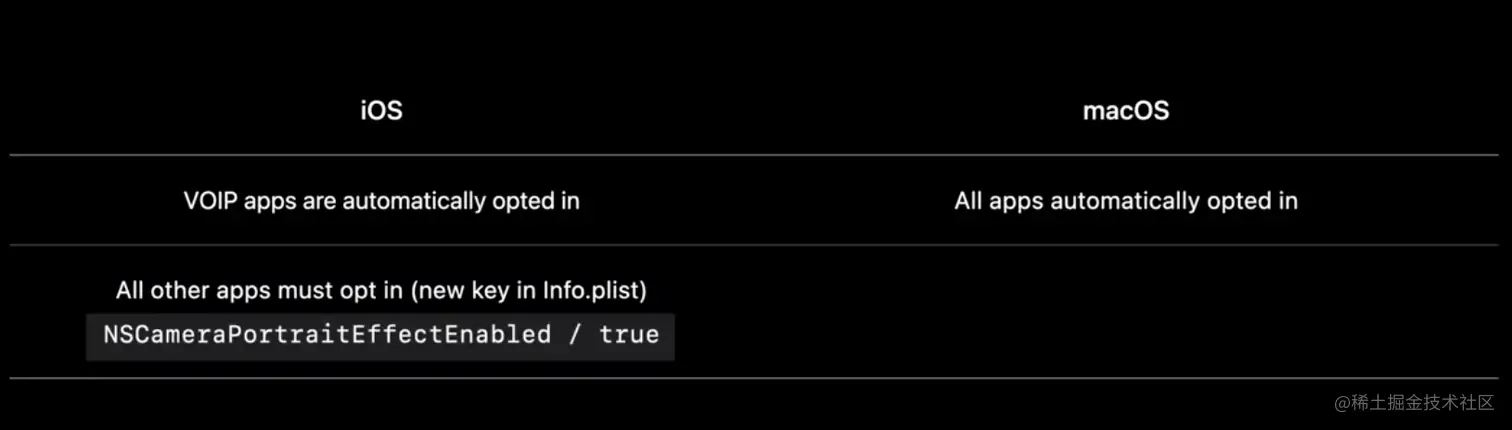Image resolution: width=1512 pixels, height=430 pixels.
Task: Click the iOS column header
Action: 381,111
